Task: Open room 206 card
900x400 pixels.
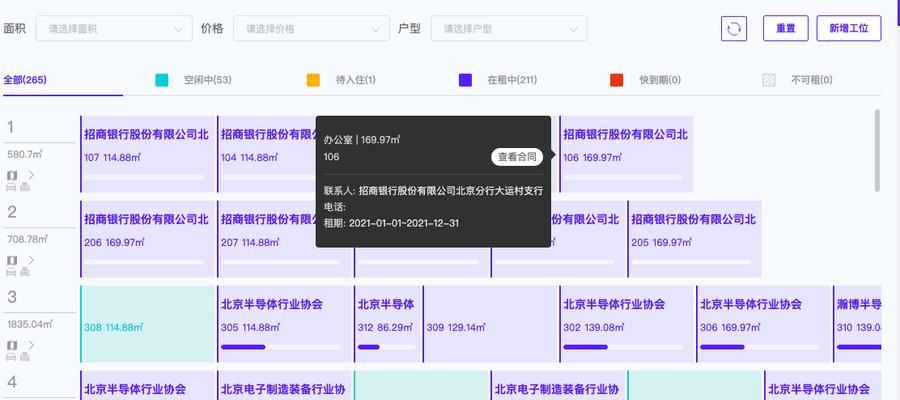Action: [x=149, y=239]
